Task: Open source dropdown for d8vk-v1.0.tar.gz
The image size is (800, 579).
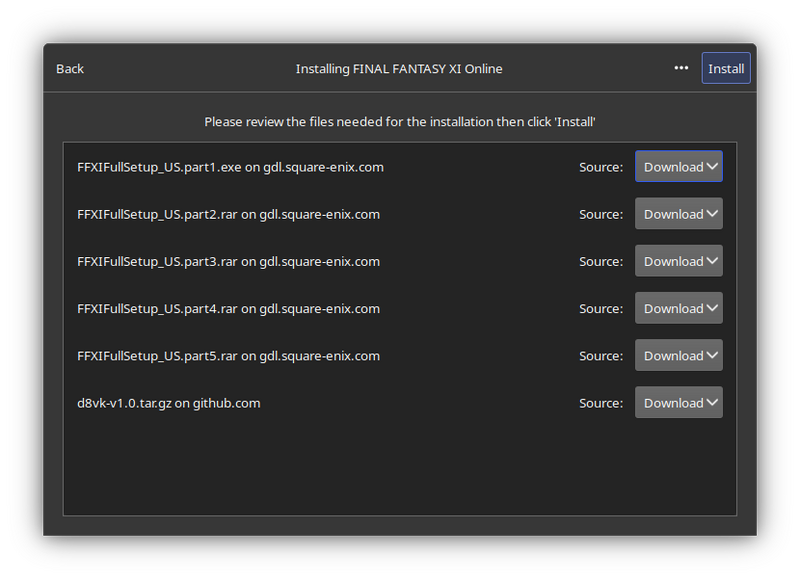Action: 679,402
